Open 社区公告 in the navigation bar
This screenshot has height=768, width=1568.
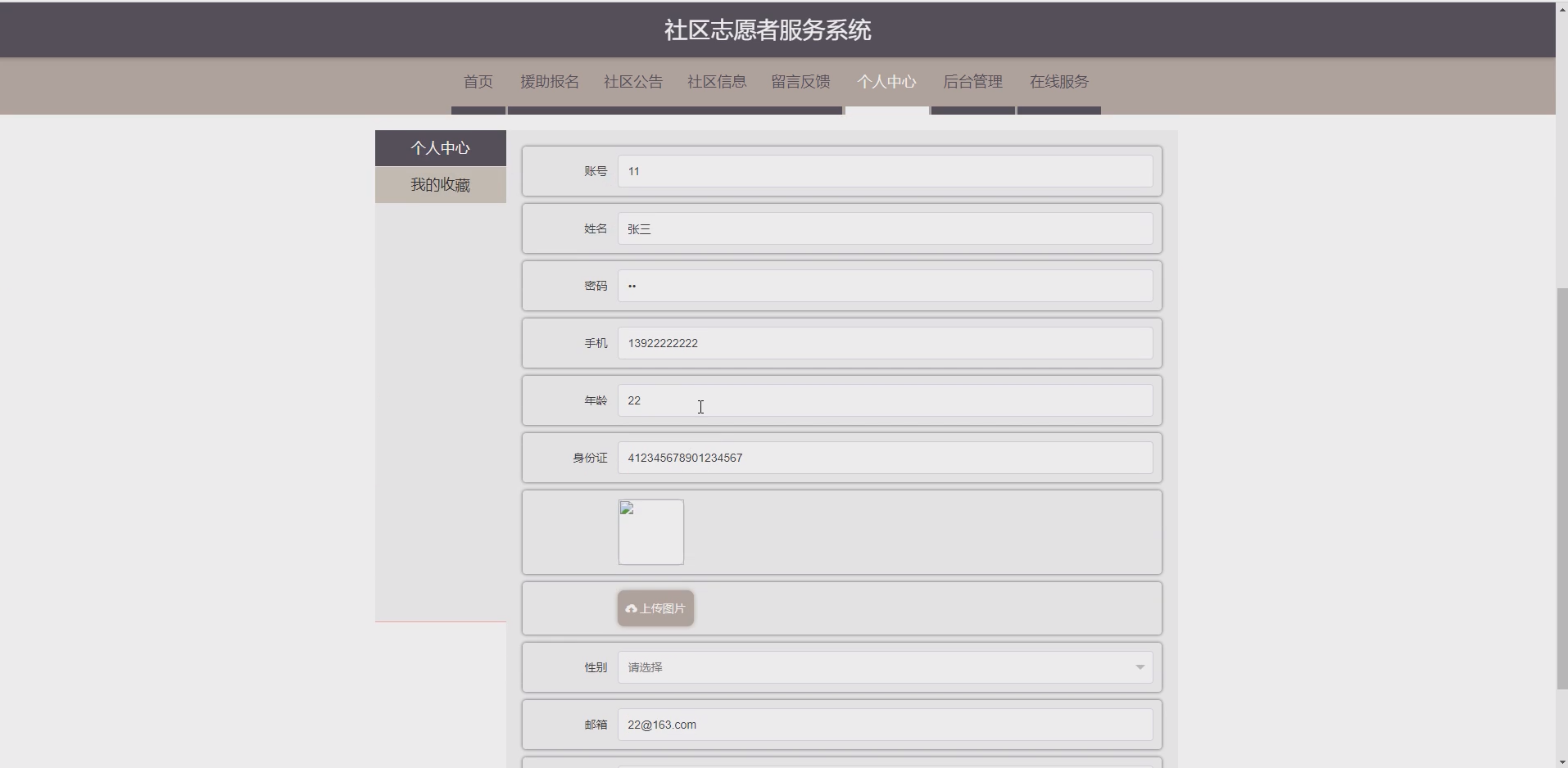[x=633, y=82]
